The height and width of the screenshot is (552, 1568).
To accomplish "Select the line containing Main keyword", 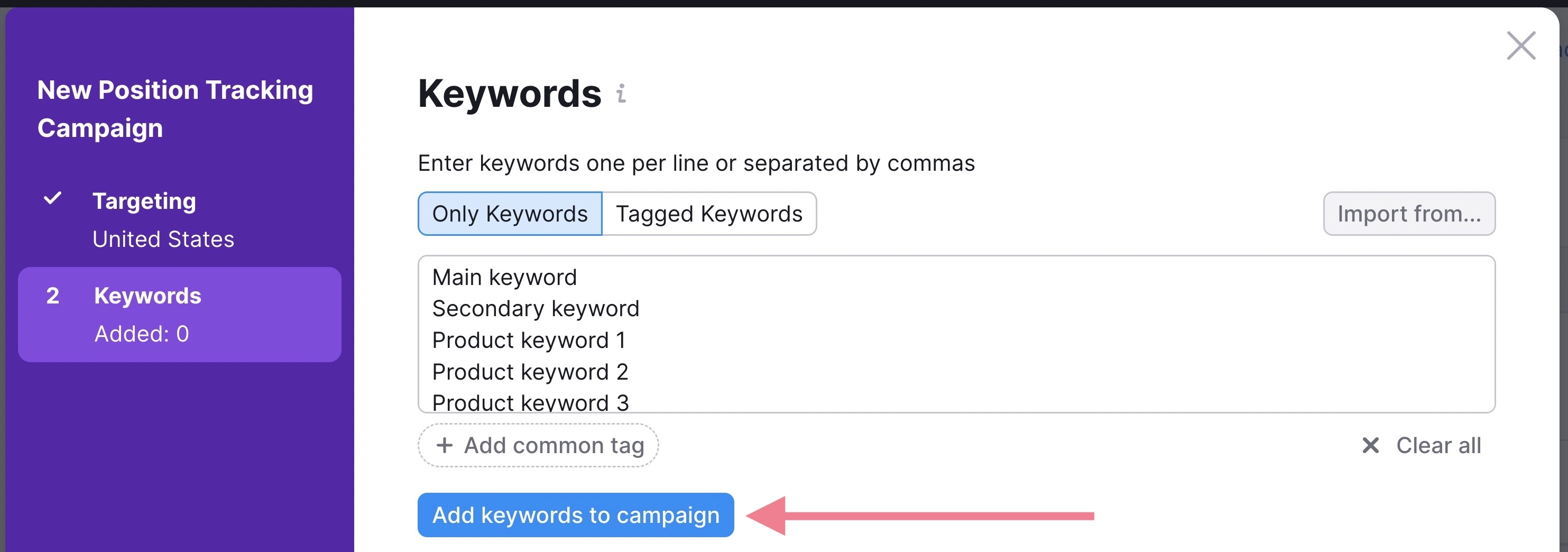I will [503, 277].
